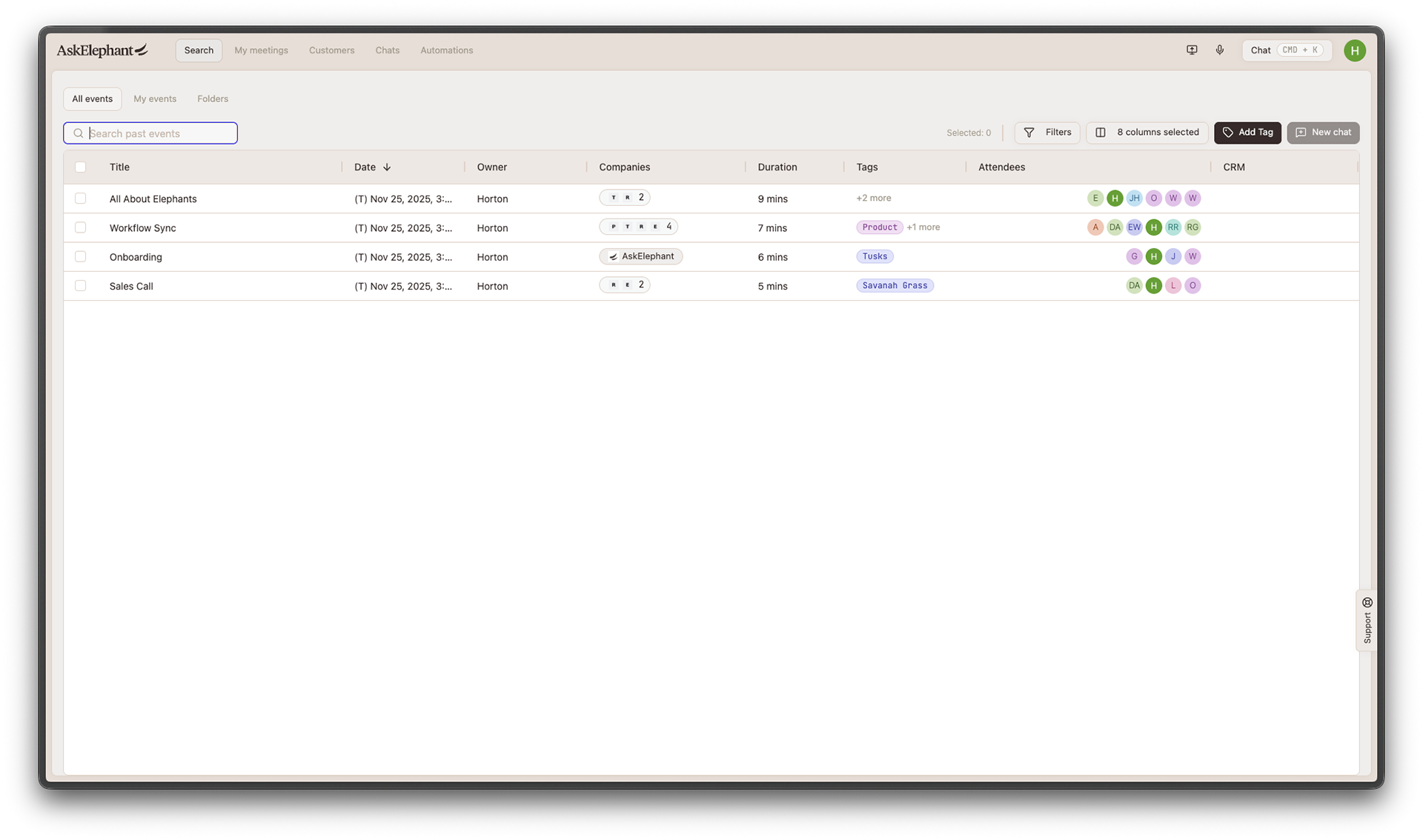Click the Support help icon

coord(1367,602)
